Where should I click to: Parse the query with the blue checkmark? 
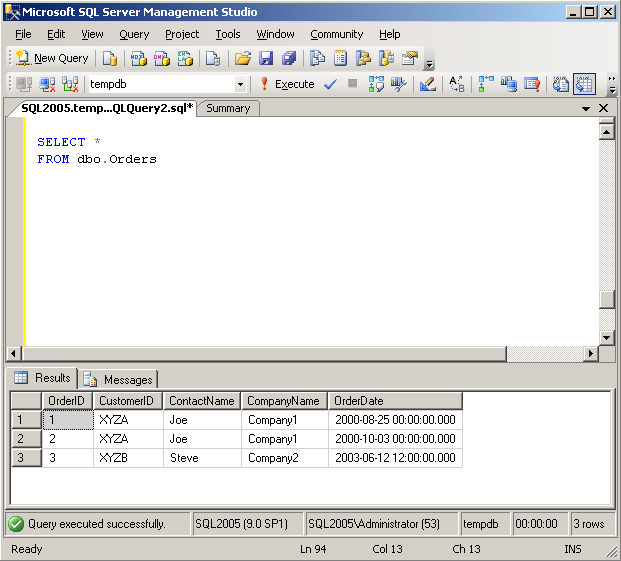click(330, 84)
